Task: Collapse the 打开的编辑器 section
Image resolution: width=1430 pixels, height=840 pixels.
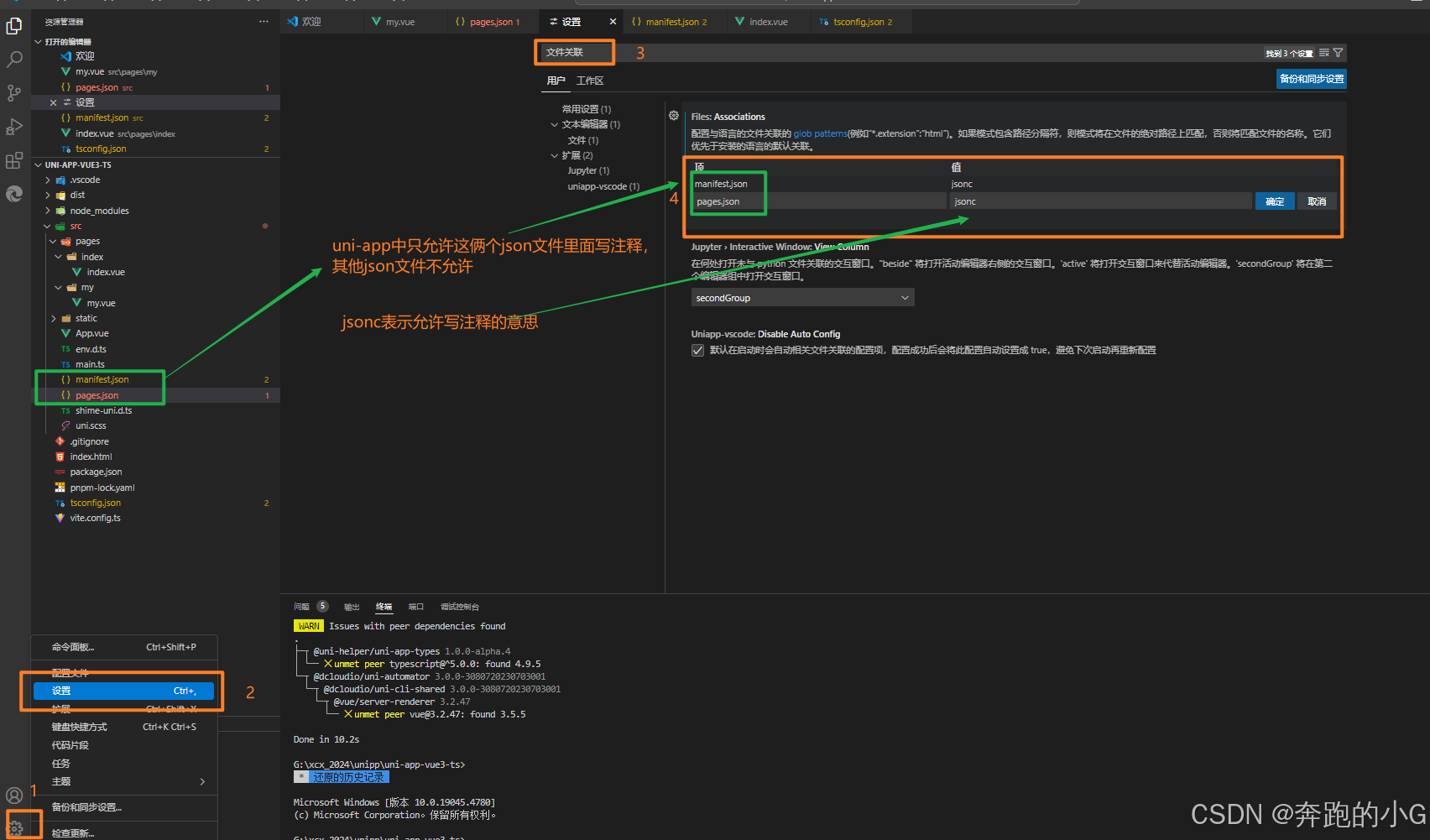Action: click(x=38, y=42)
